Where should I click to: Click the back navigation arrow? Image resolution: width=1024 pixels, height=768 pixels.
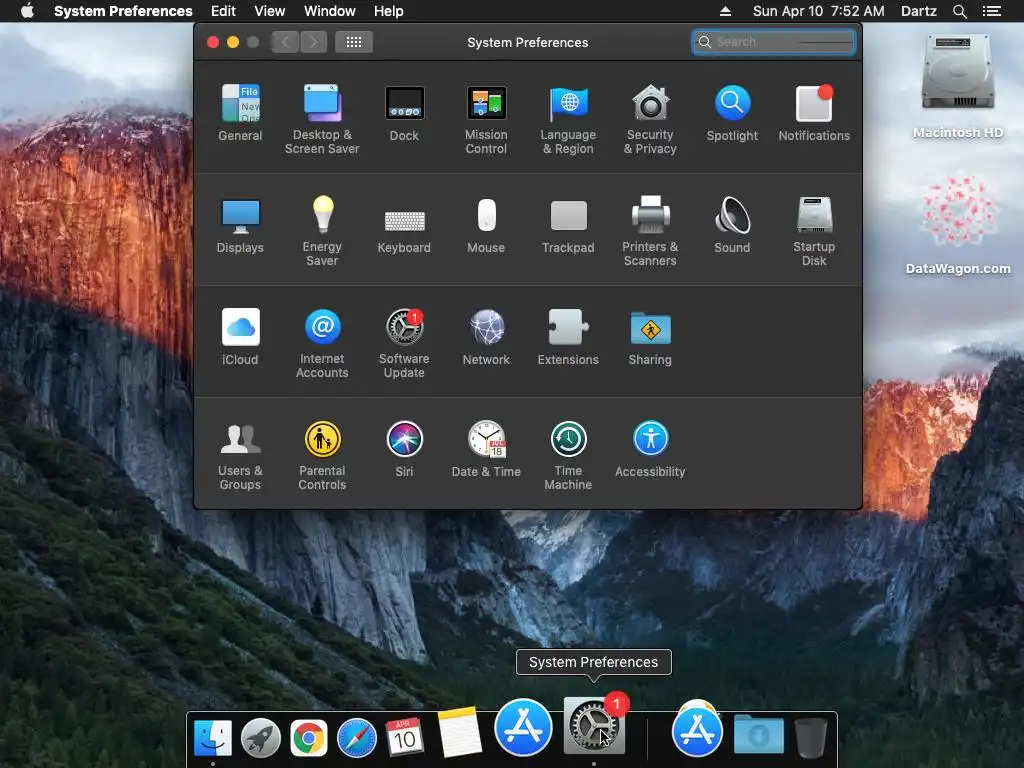click(285, 42)
